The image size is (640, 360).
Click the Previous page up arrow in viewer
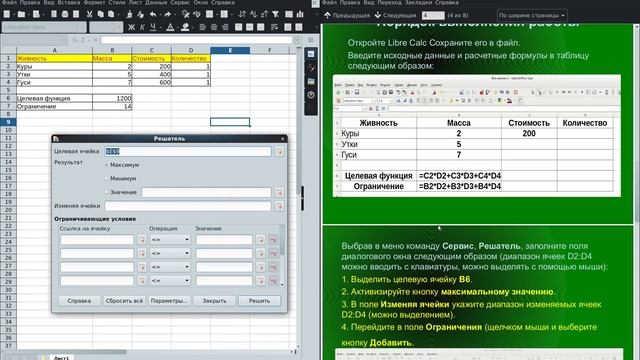point(327,16)
